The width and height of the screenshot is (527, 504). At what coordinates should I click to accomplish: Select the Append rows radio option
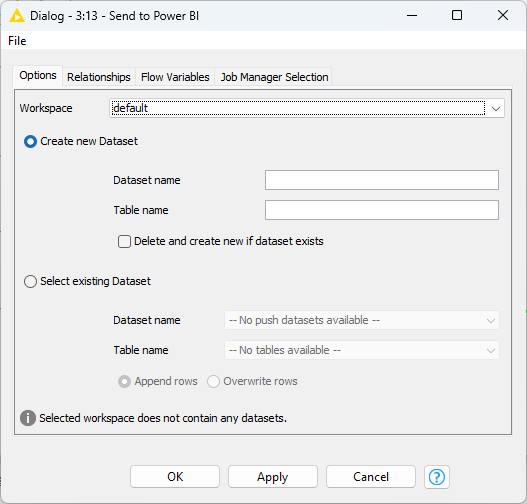pos(124,382)
